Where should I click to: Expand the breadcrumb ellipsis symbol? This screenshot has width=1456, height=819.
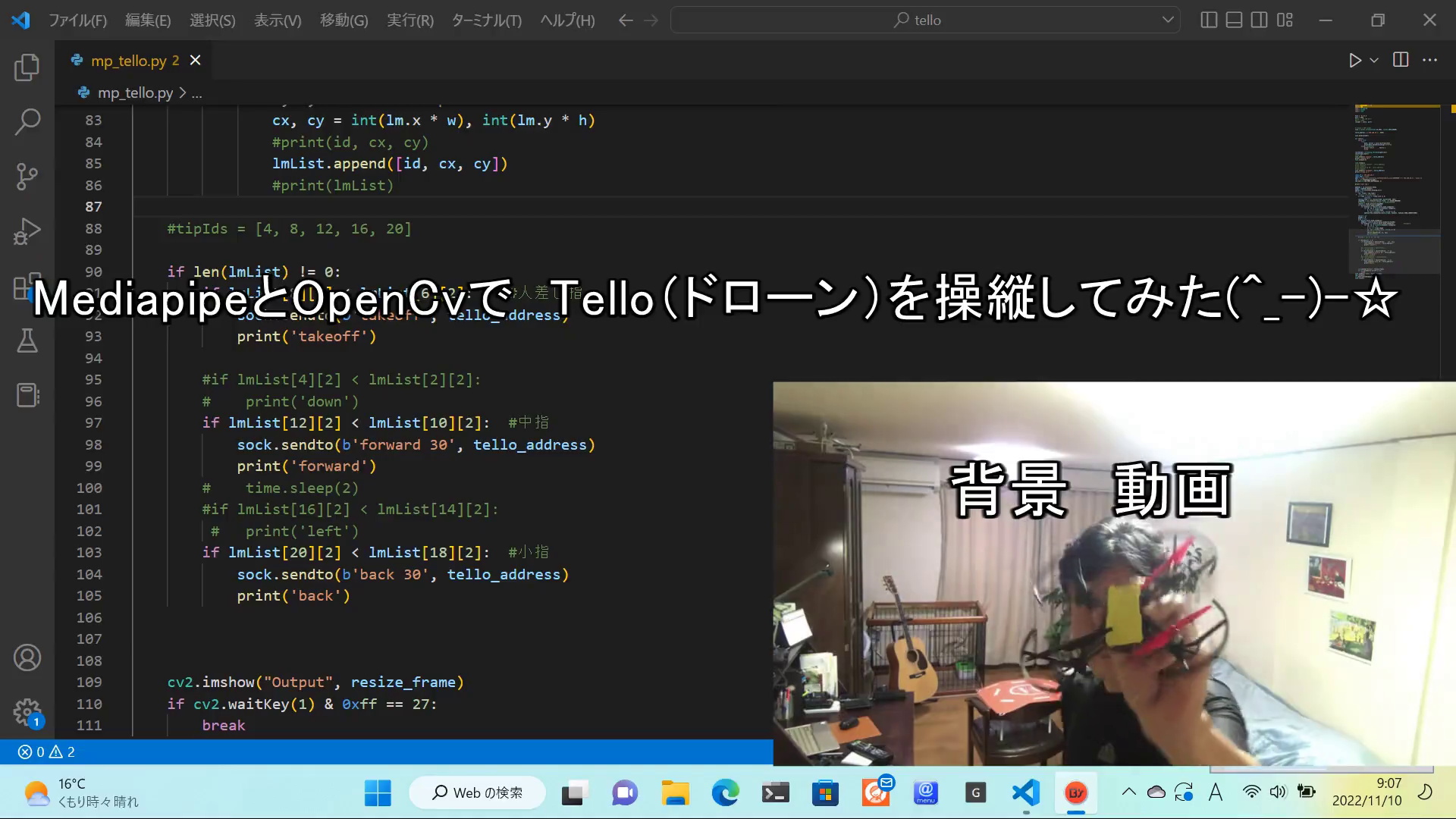pos(197,93)
